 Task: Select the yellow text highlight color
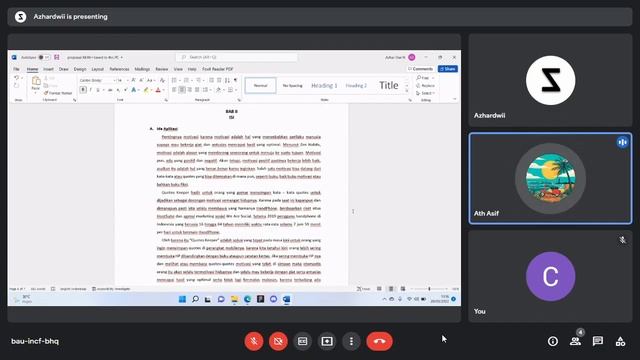point(146,90)
